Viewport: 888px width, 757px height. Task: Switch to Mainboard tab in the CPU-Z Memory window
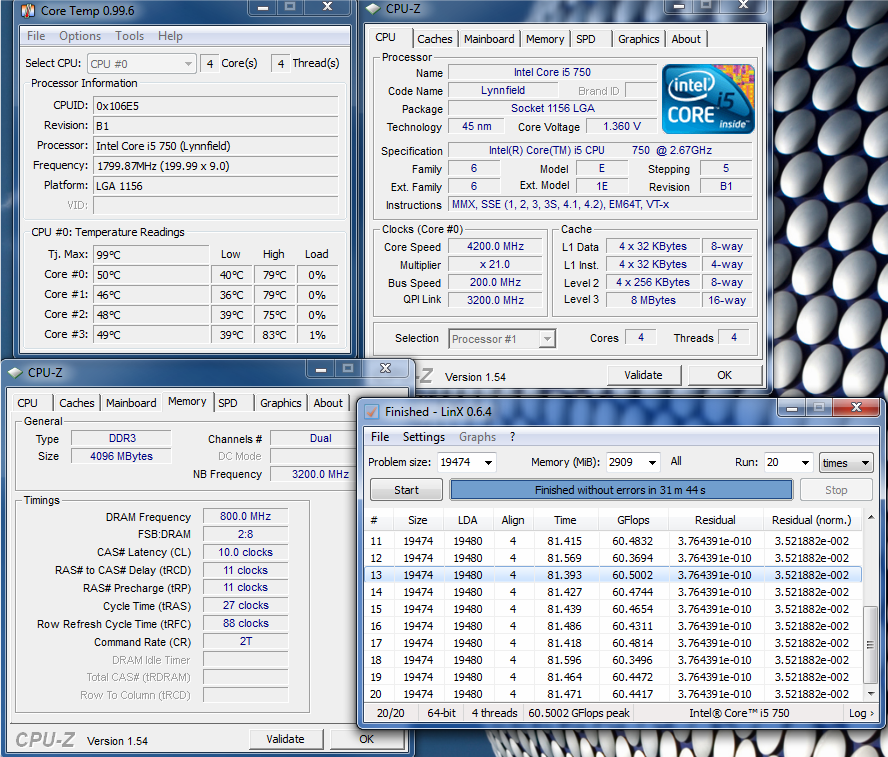(131, 403)
